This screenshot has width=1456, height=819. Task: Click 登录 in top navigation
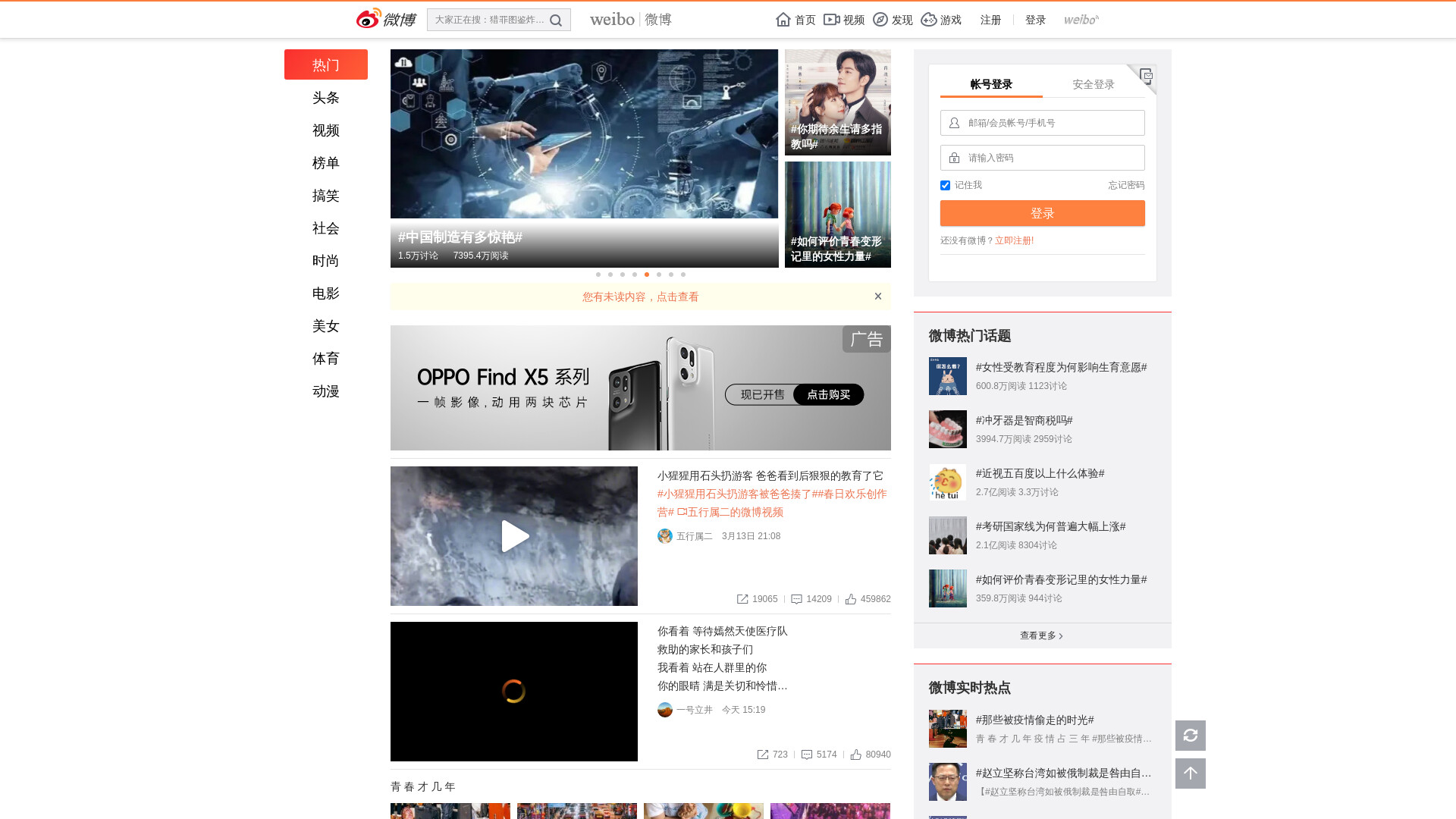1035,20
